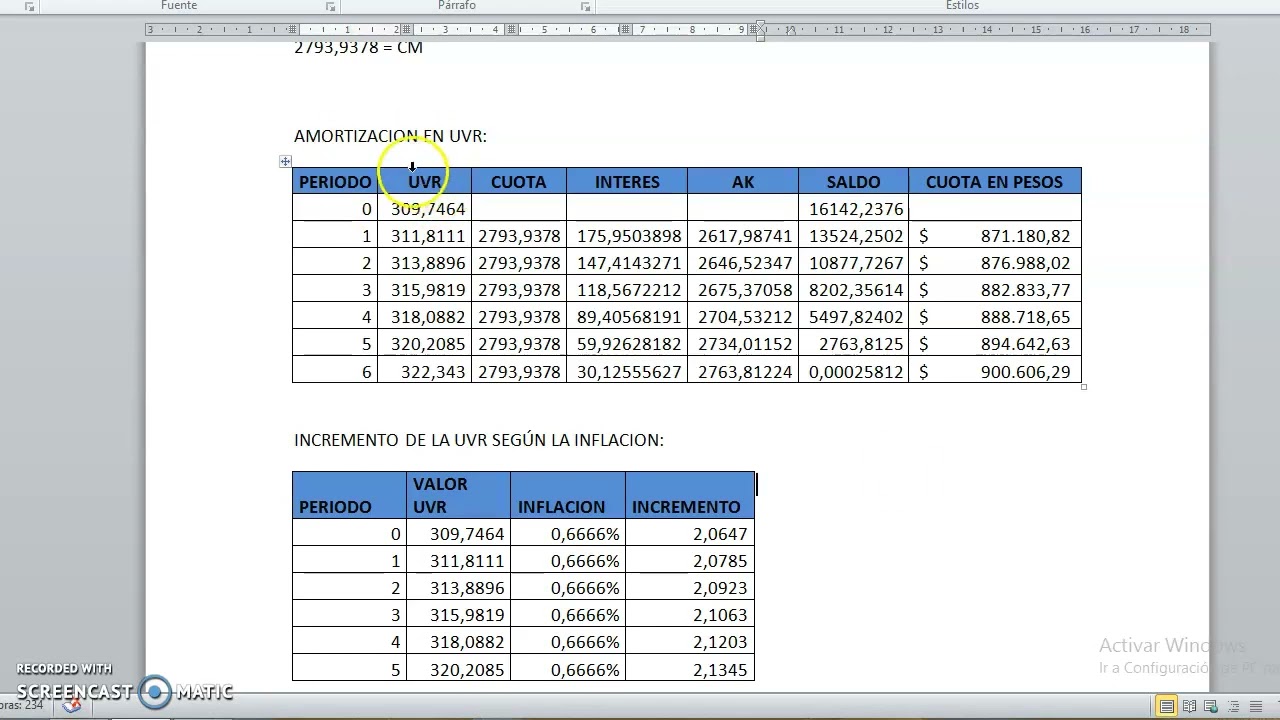Switch to Draft view

click(x=1258, y=707)
